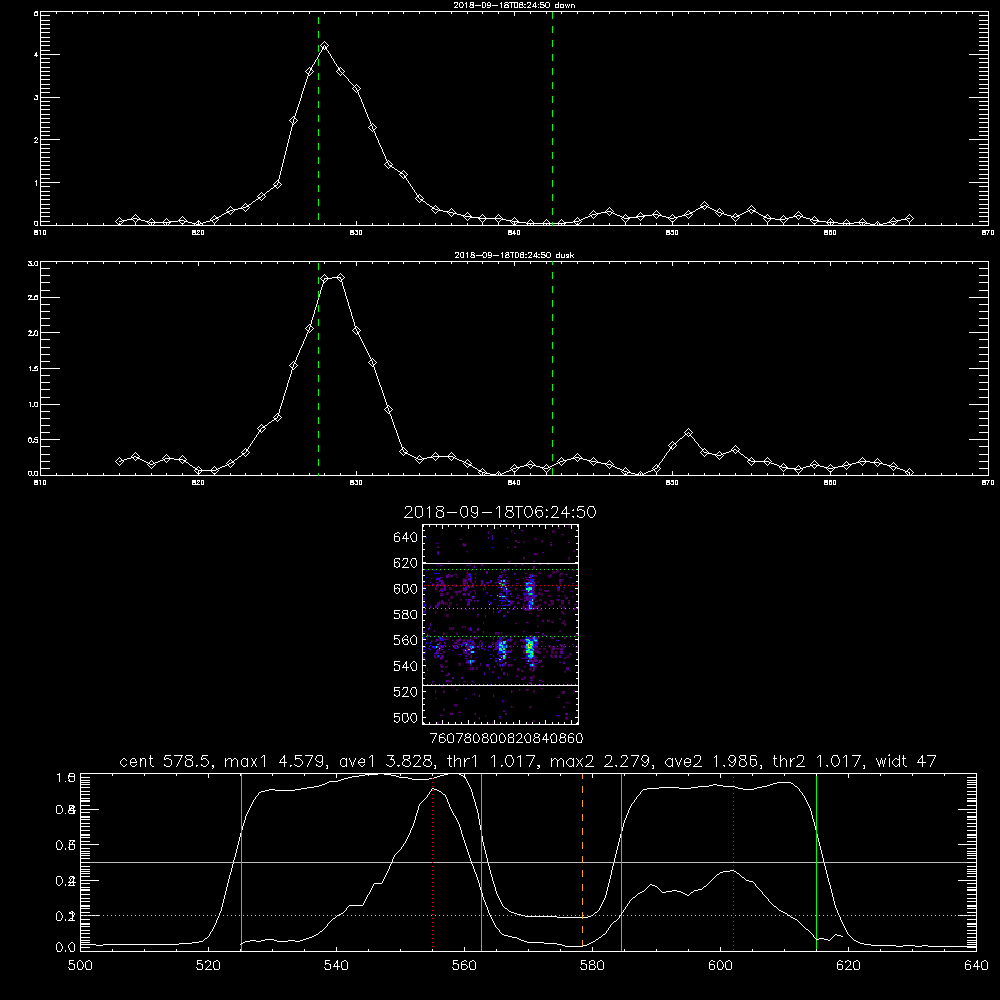This screenshot has width=1000, height=1000.
Task: Click the green vertical line at 615 in the bottom plot
Action: (x=816, y=861)
